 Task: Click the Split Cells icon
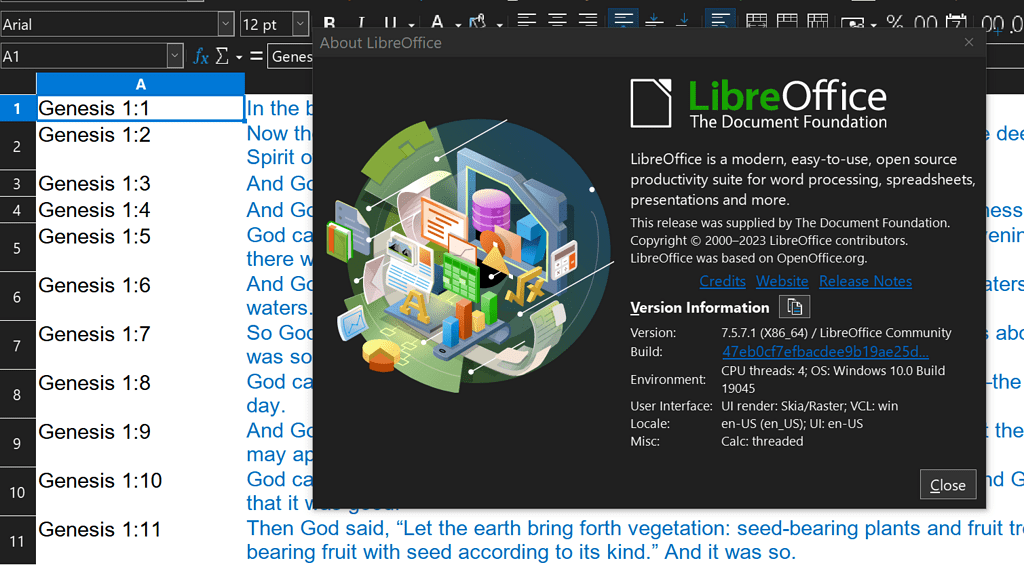[817, 22]
